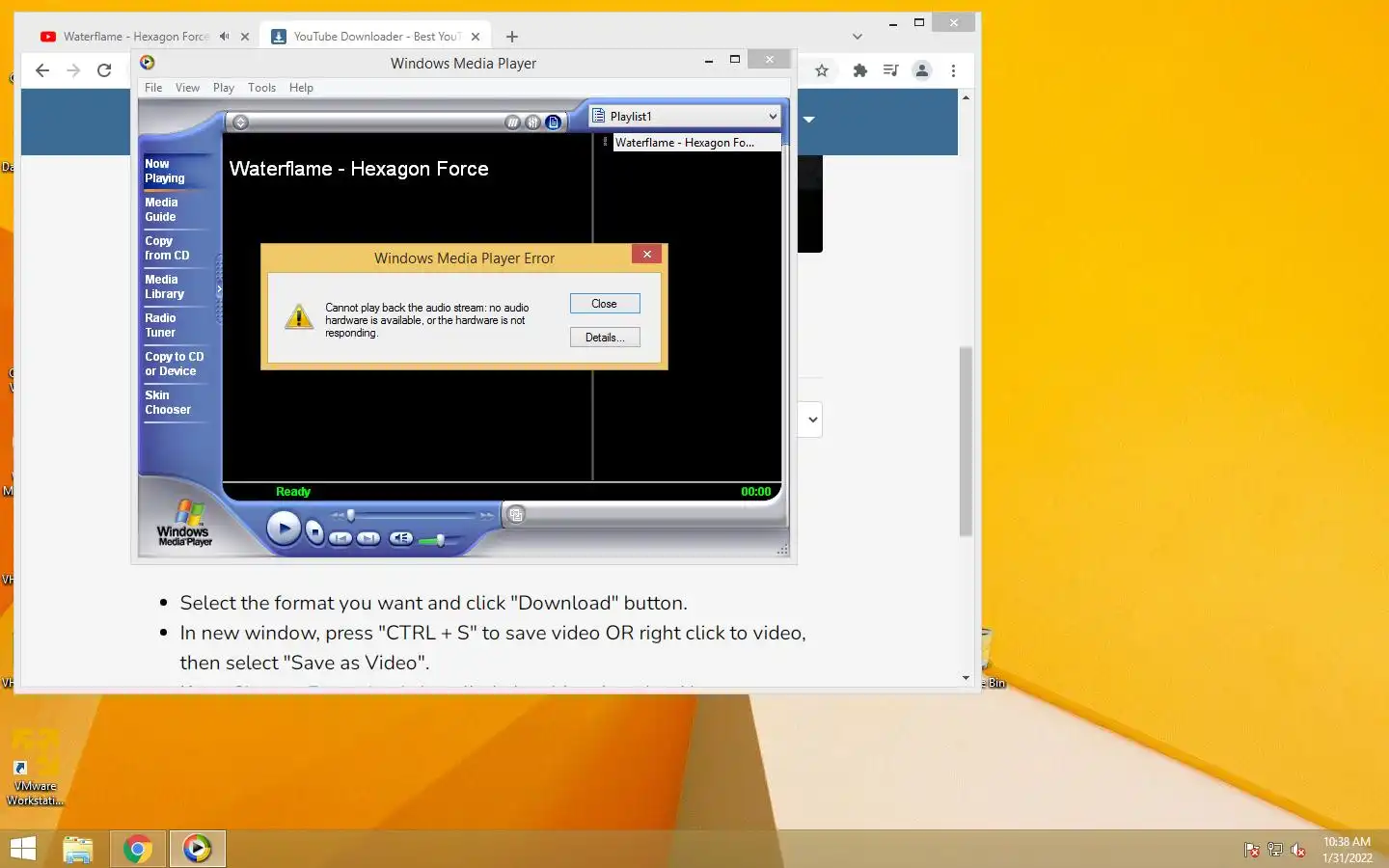Switch to skin mode icon
The height and width of the screenshot is (868, 1389).
pyautogui.click(x=516, y=514)
